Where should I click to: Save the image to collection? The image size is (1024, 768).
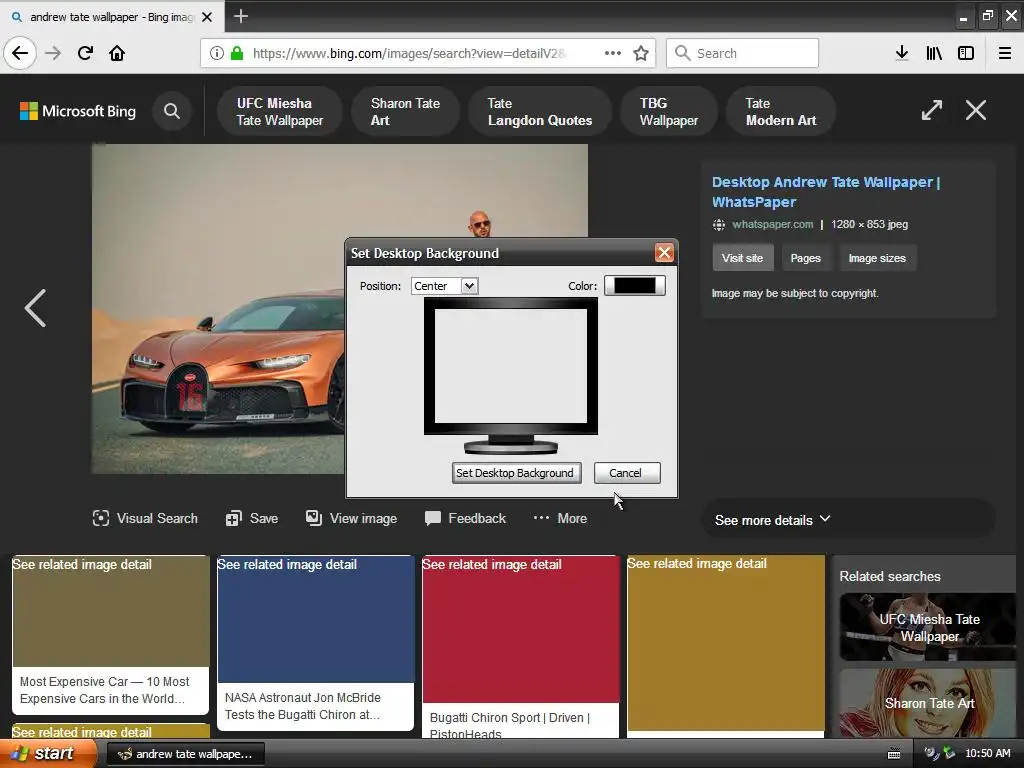252,518
